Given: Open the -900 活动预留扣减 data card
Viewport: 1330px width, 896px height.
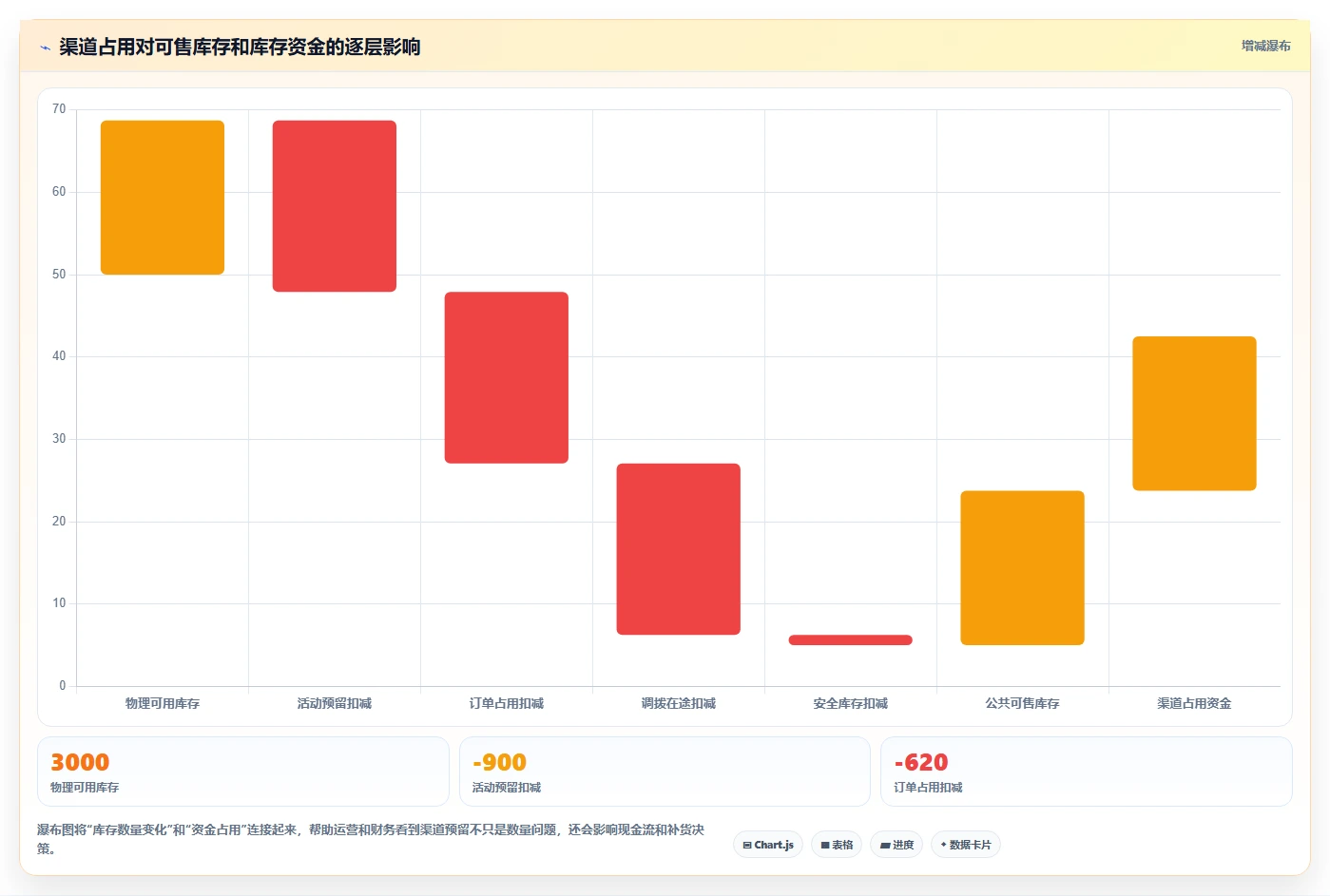Looking at the screenshot, I should tap(665, 772).
